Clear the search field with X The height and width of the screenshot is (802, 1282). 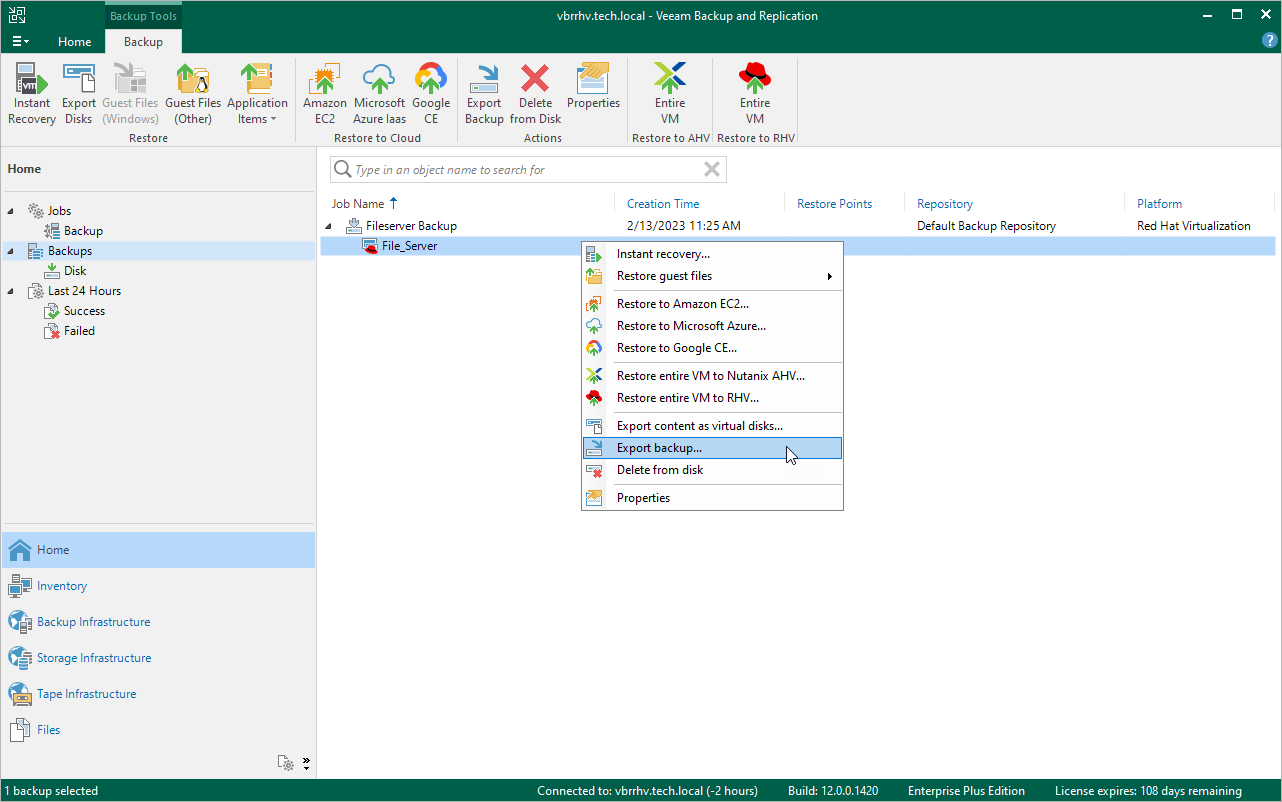pos(712,170)
